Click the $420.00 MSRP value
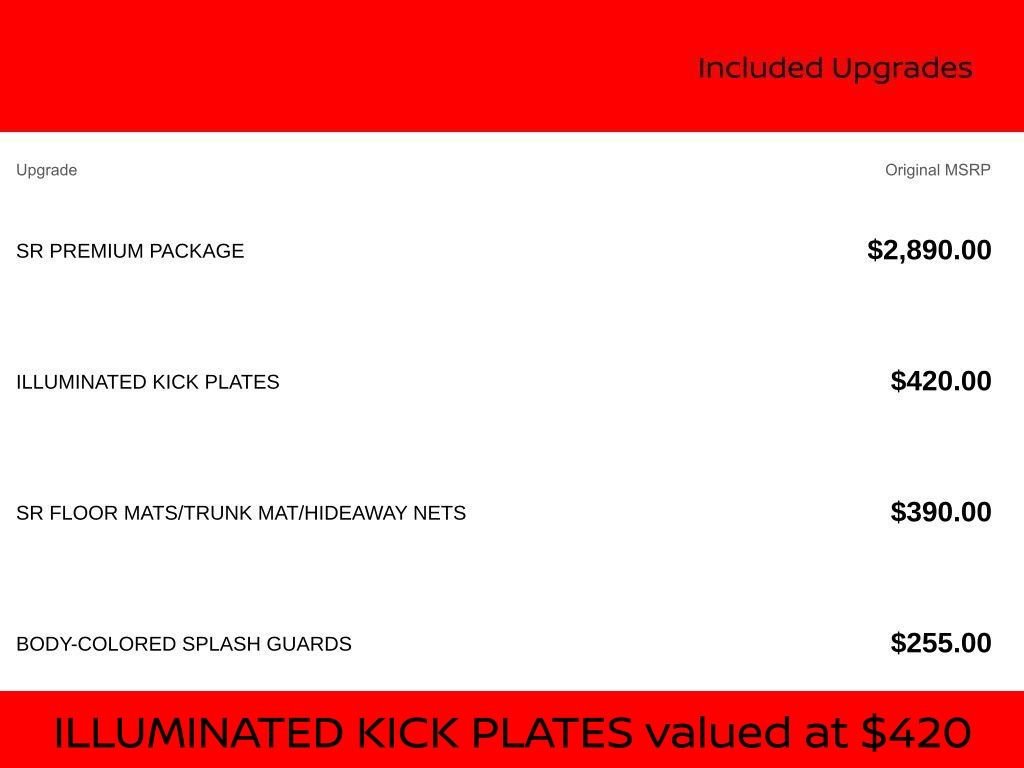 (x=941, y=381)
